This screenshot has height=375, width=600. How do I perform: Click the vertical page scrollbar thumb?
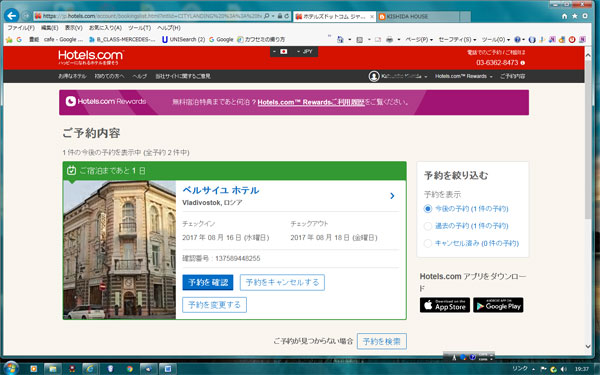tap(588, 140)
